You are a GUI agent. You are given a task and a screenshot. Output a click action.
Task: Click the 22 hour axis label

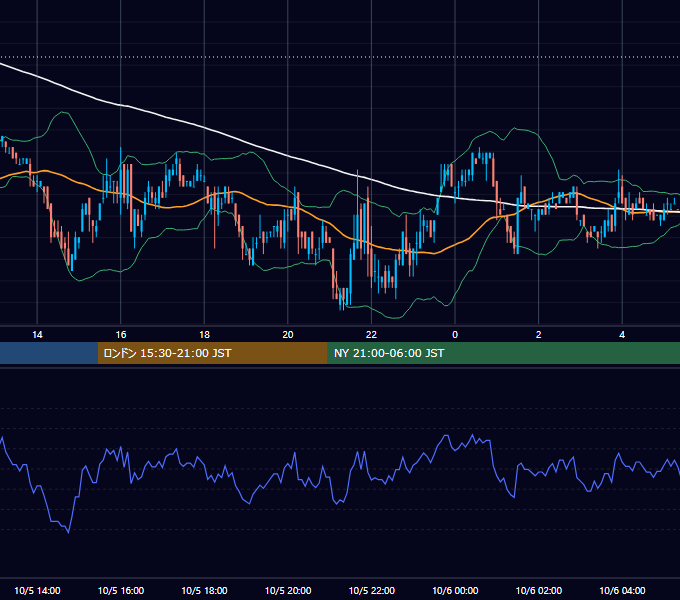click(371, 335)
